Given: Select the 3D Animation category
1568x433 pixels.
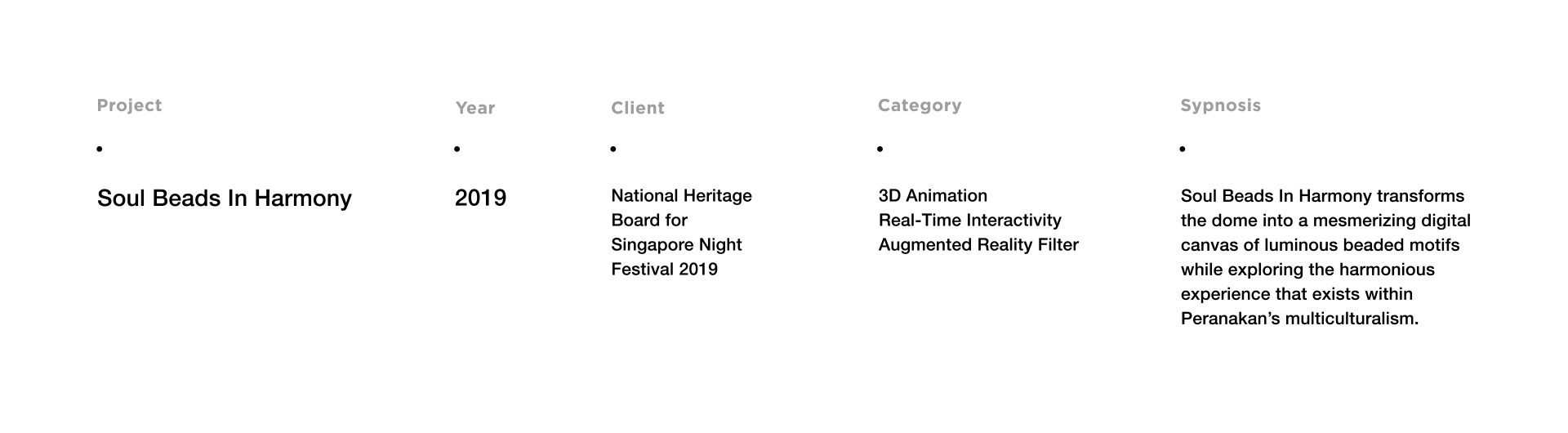Looking at the screenshot, I should (x=933, y=196).
